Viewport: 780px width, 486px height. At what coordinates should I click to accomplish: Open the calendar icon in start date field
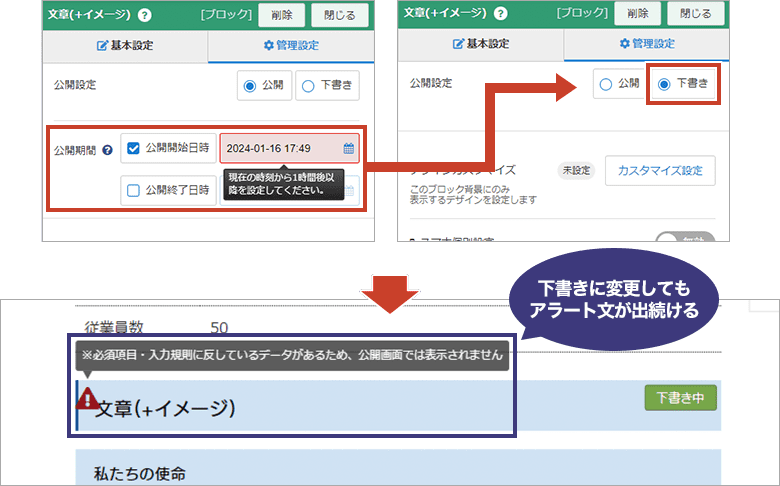pyautogui.click(x=349, y=149)
